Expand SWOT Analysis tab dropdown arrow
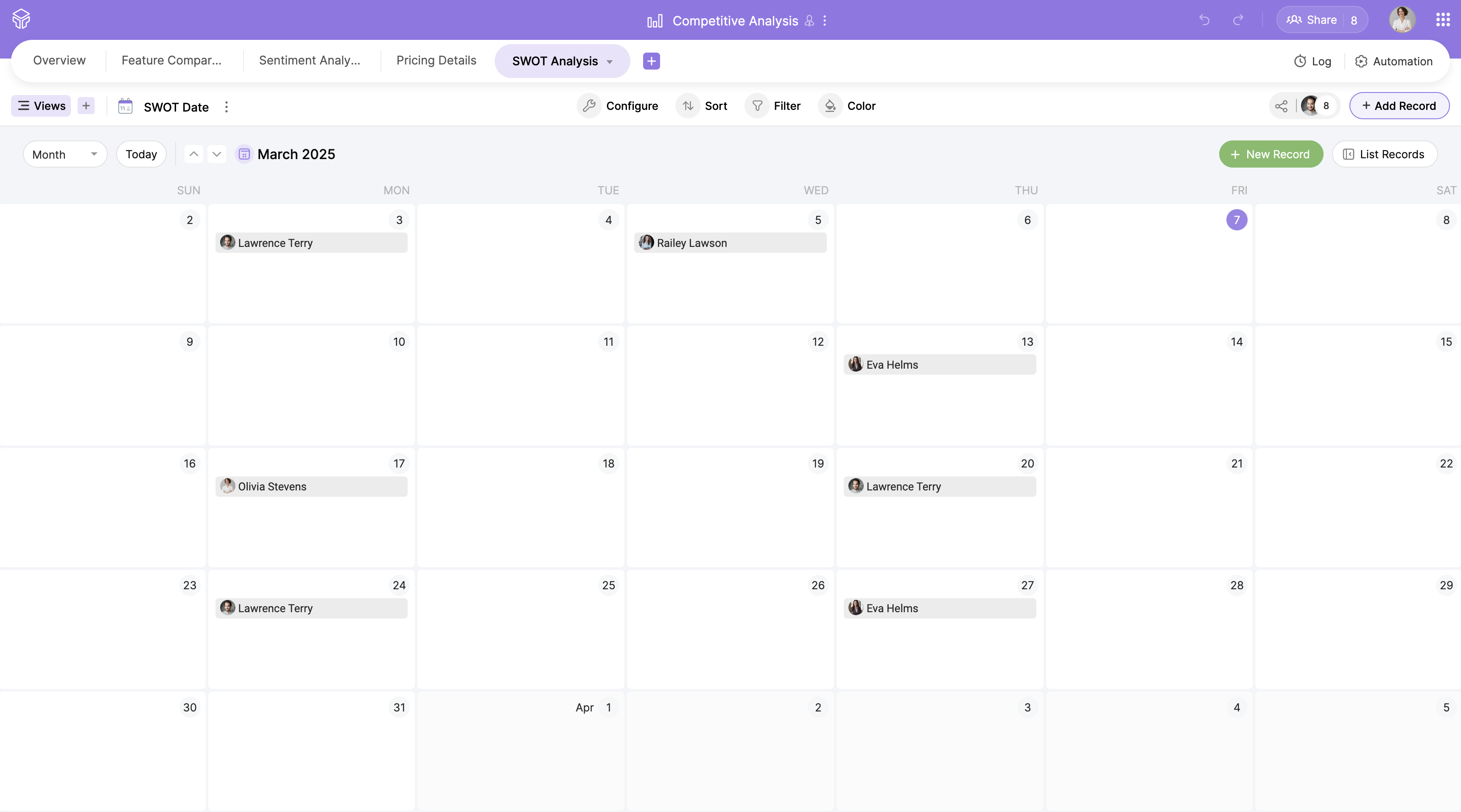Image resolution: width=1461 pixels, height=812 pixels. (x=610, y=61)
